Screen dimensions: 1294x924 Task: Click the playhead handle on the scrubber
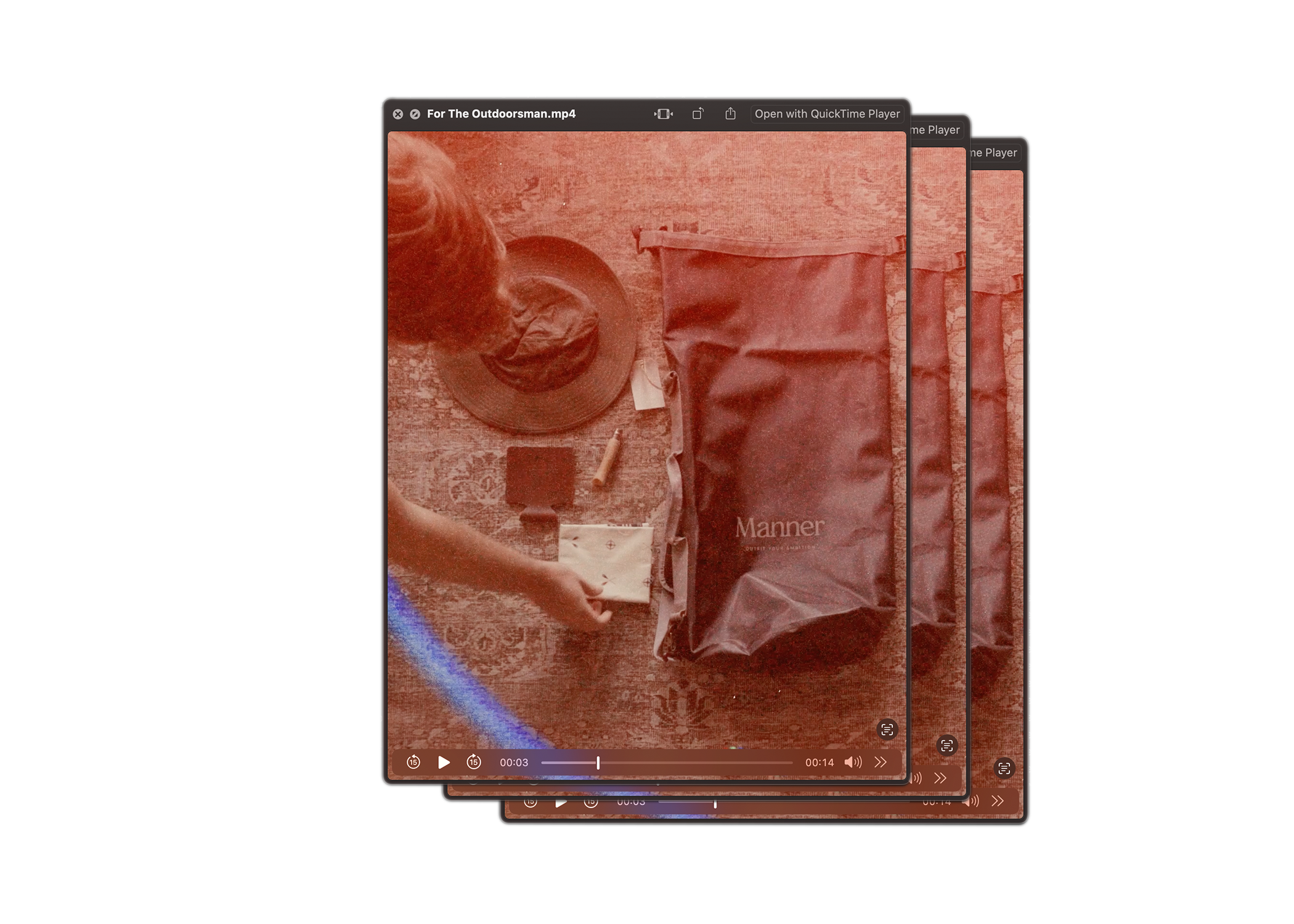tap(598, 763)
